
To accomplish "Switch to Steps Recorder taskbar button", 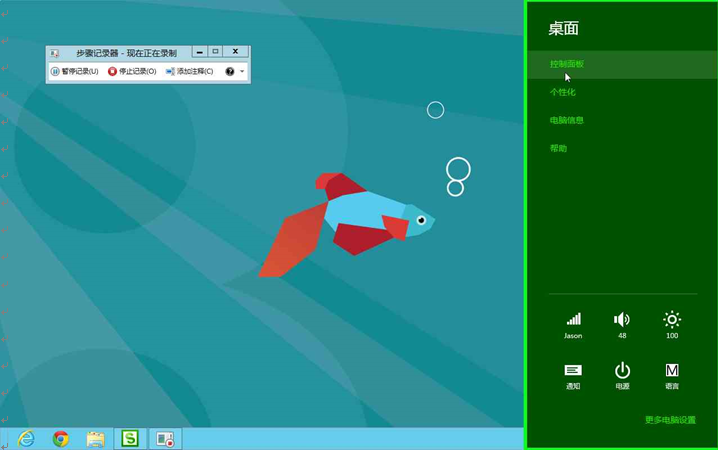I will (165, 439).
